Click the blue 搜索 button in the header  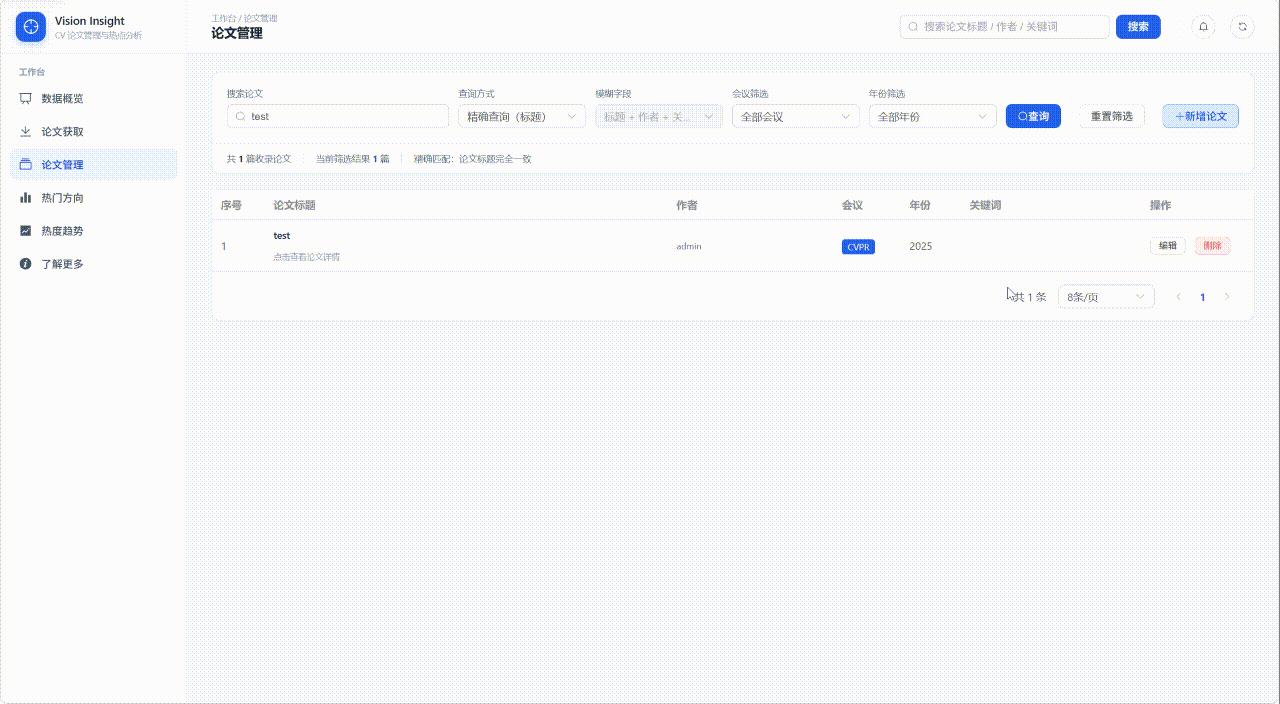click(x=1138, y=27)
